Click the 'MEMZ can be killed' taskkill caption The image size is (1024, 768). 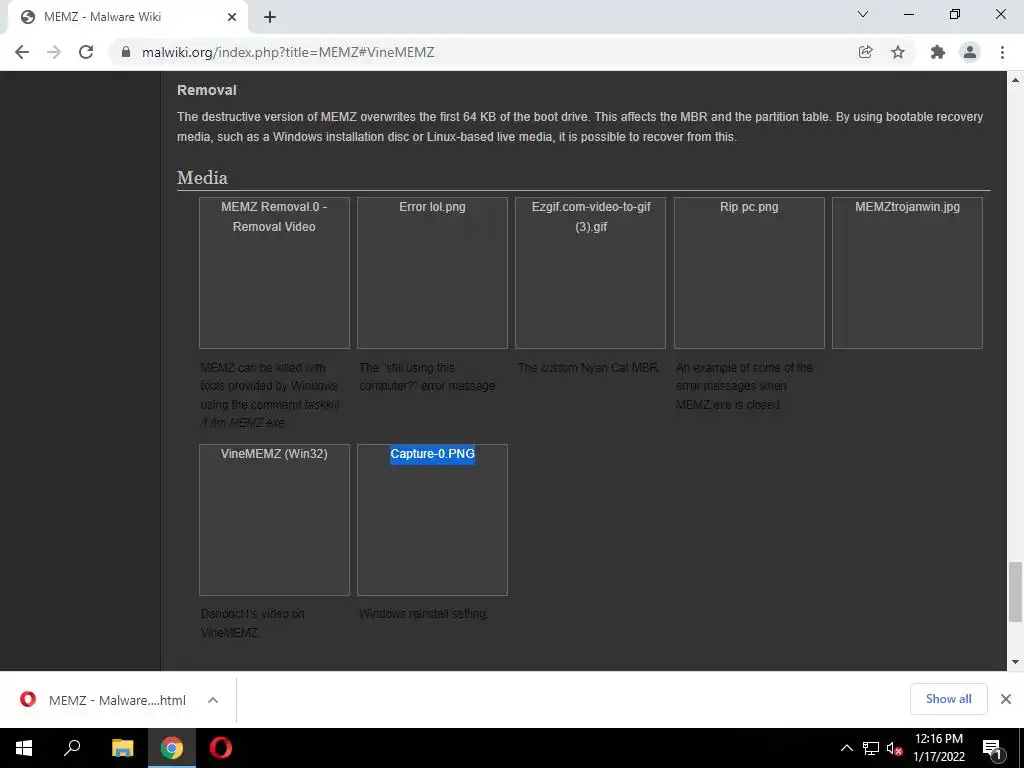[270, 395]
